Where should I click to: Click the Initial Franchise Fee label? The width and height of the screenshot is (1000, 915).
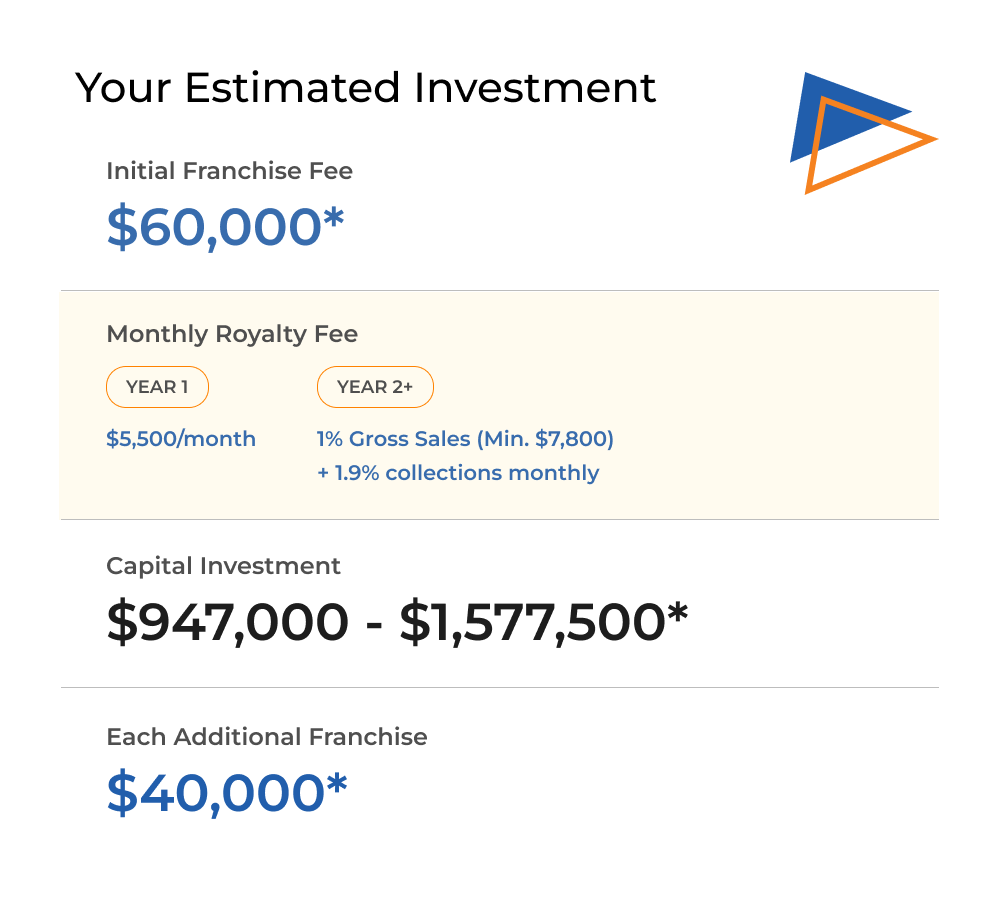click(230, 171)
